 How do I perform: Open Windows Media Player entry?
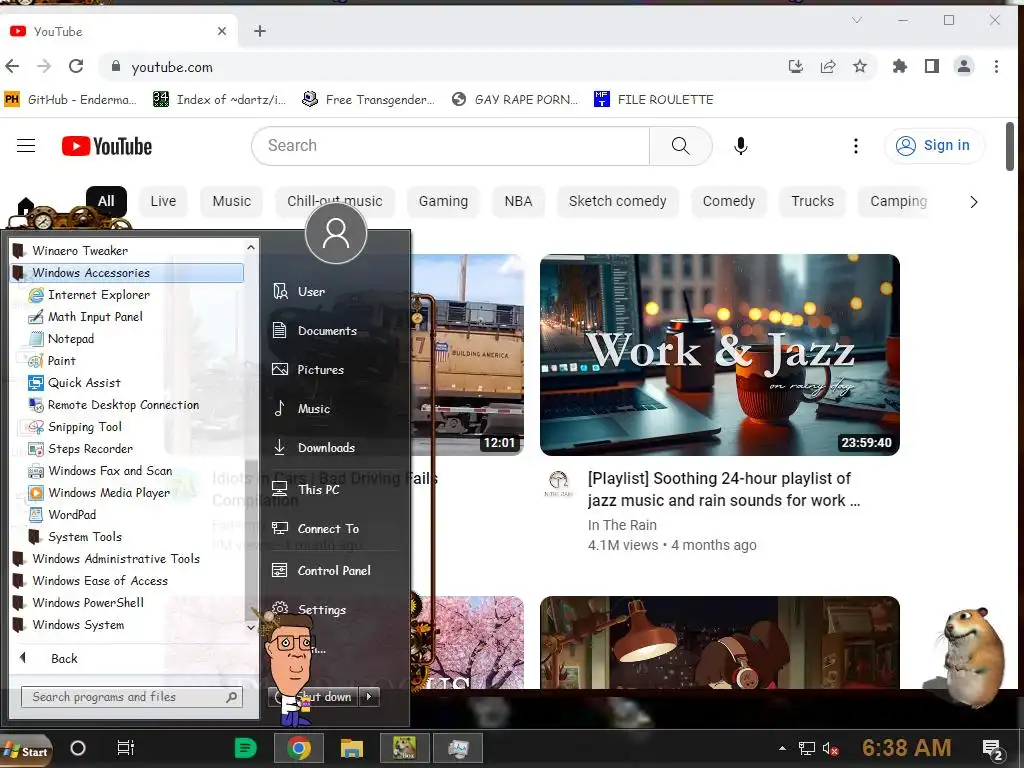[x=100, y=492]
